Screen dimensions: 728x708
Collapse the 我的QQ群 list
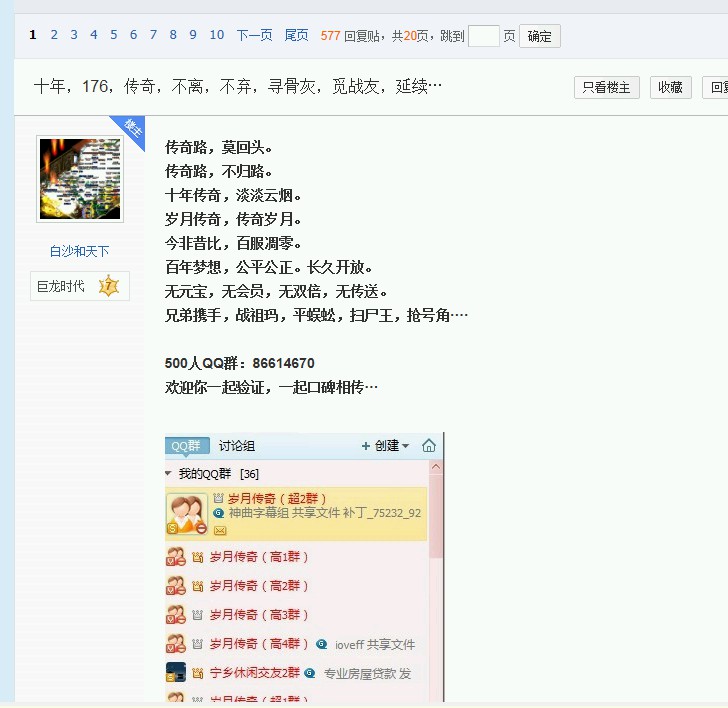click(169, 474)
